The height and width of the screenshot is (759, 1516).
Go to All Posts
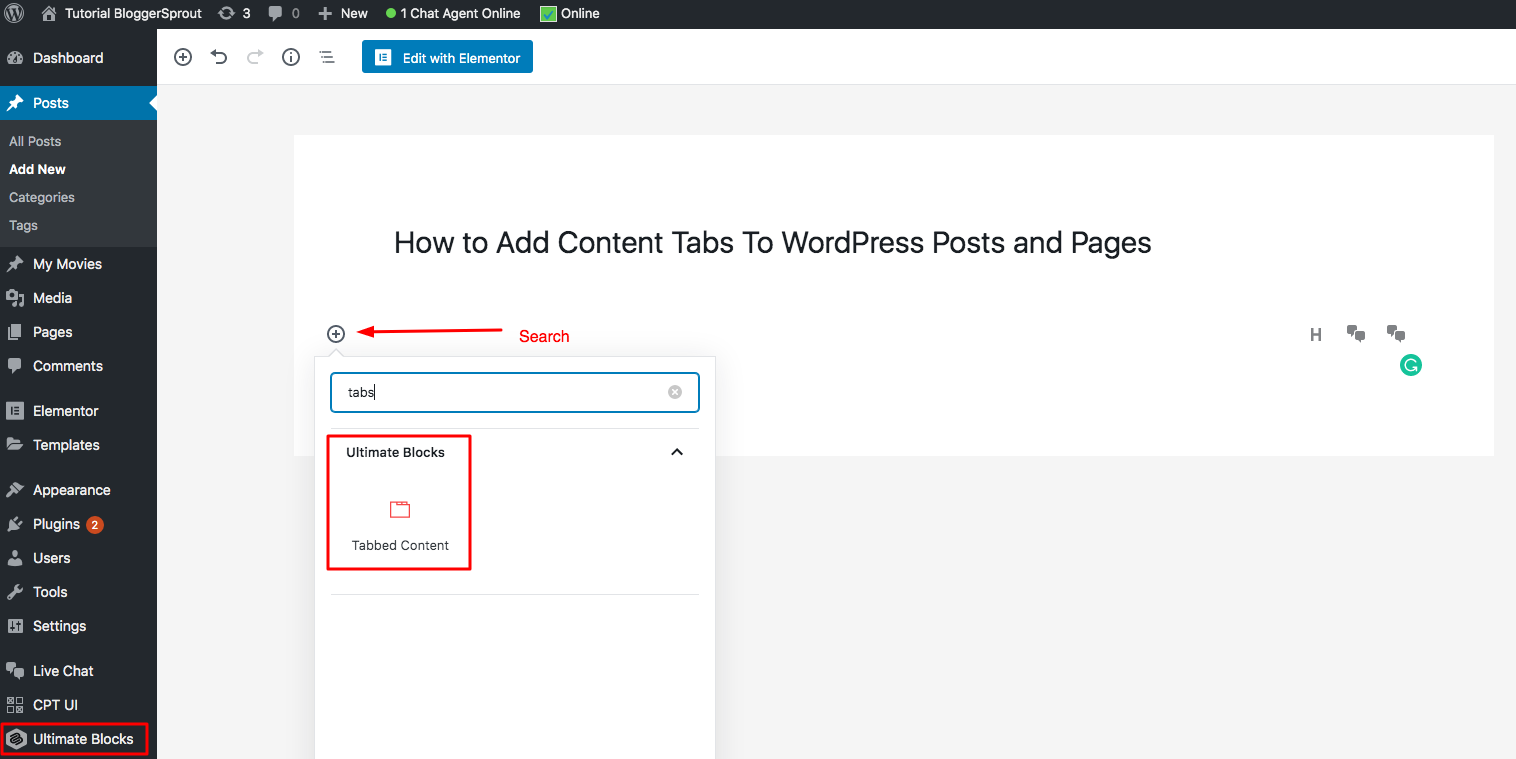[35, 141]
